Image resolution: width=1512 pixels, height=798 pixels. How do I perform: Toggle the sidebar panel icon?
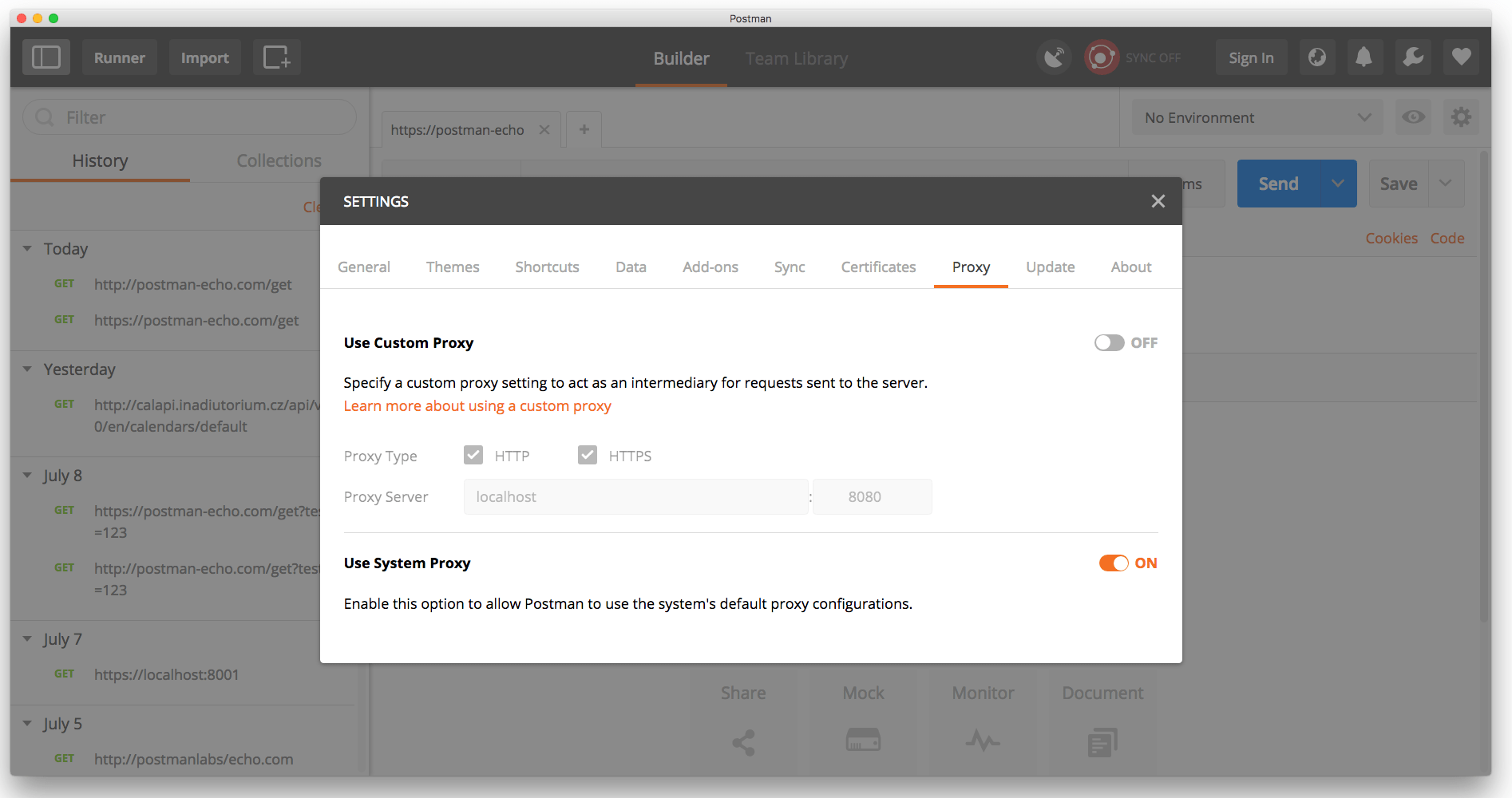pyautogui.click(x=46, y=57)
